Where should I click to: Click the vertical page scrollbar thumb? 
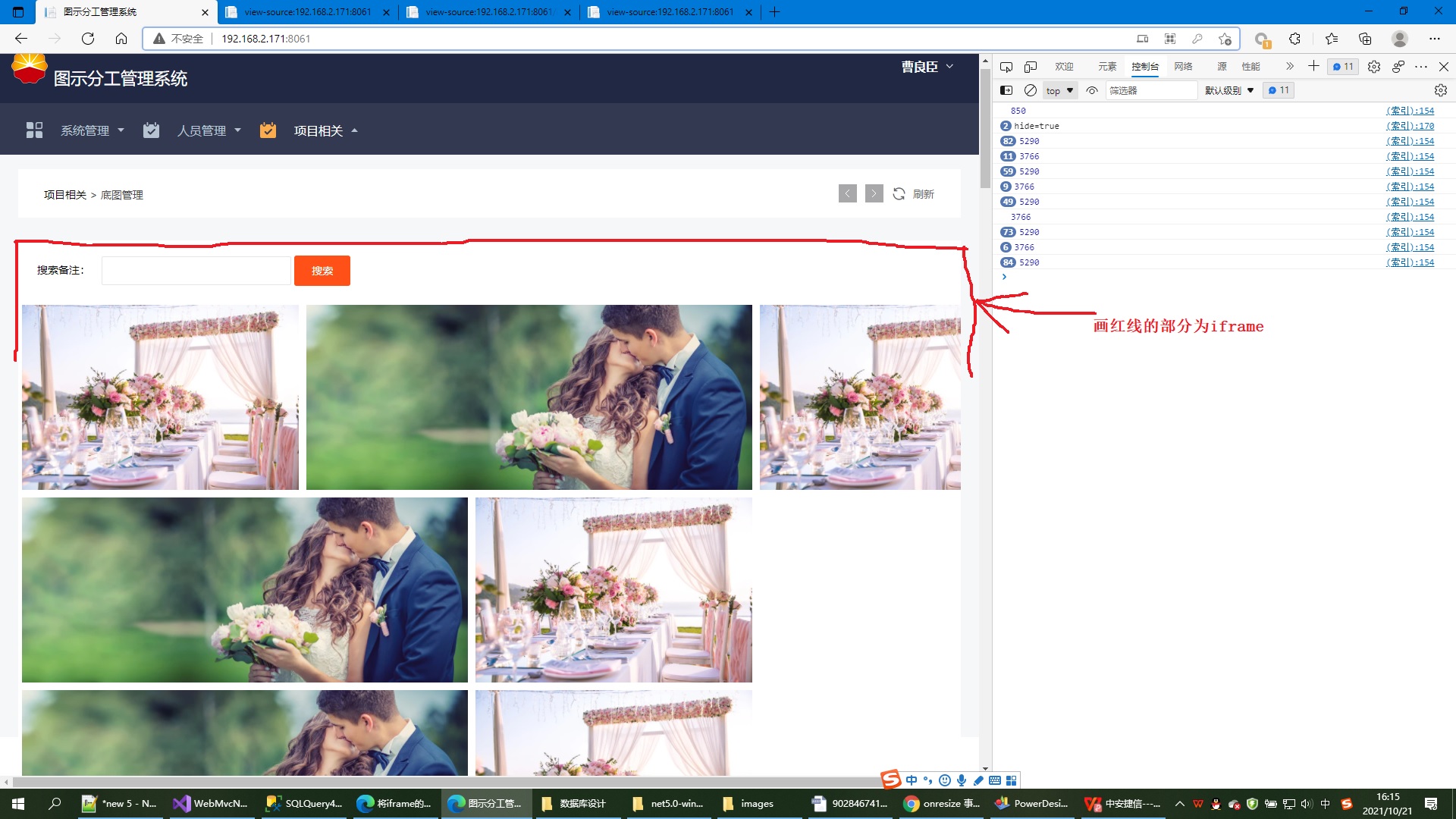pos(985,129)
